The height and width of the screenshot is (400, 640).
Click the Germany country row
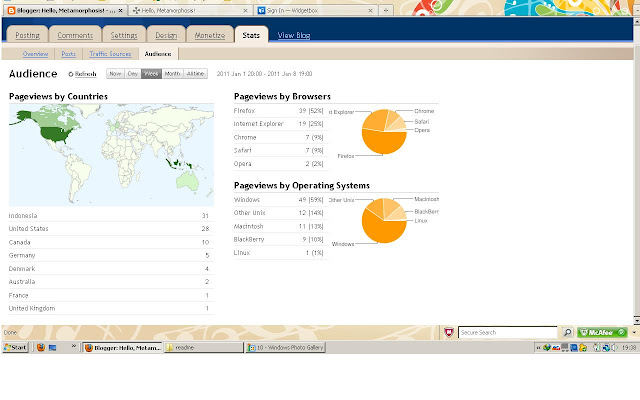click(111, 255)
